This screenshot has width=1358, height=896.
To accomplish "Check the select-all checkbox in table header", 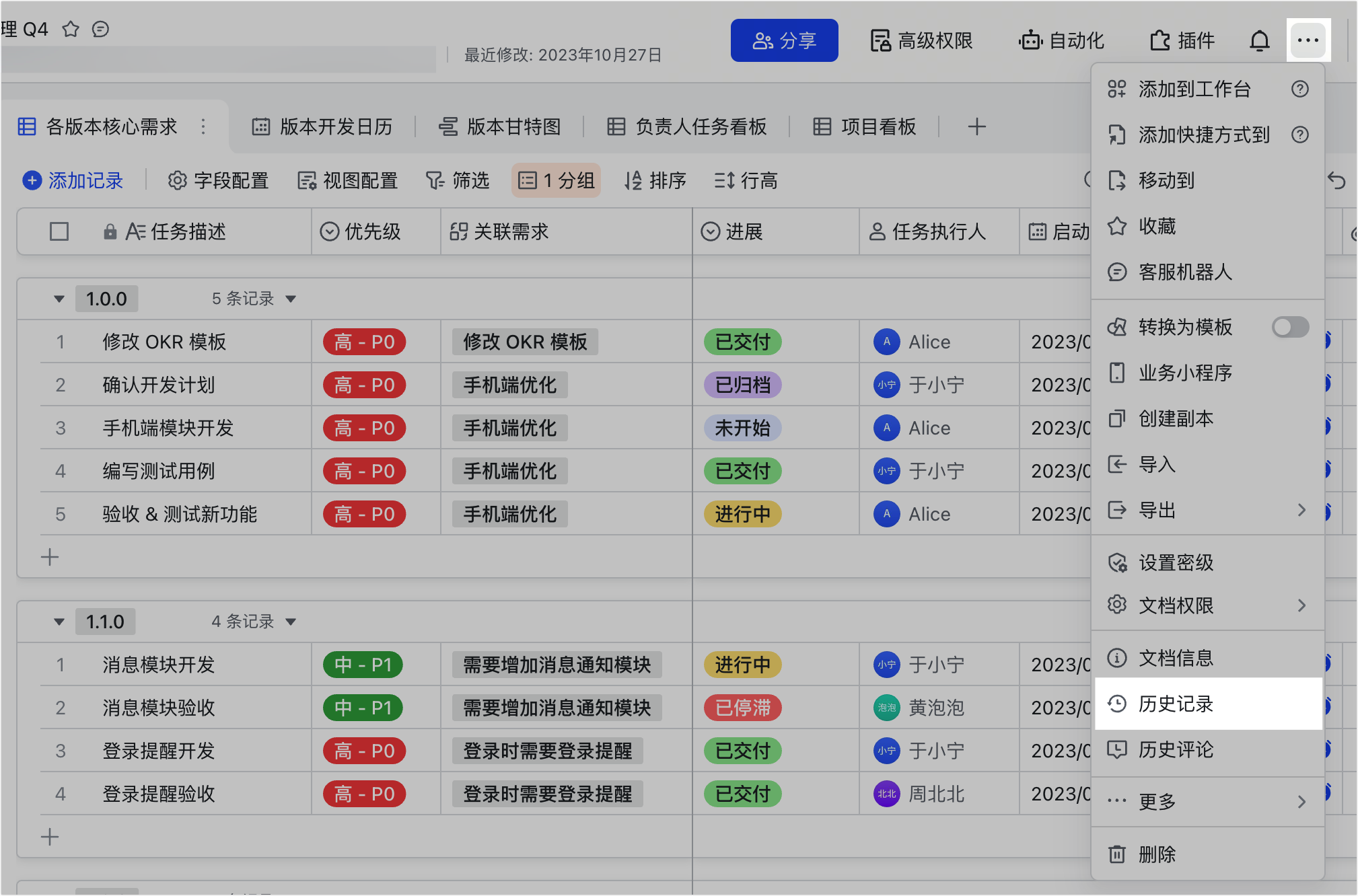I will click(59, 231).
